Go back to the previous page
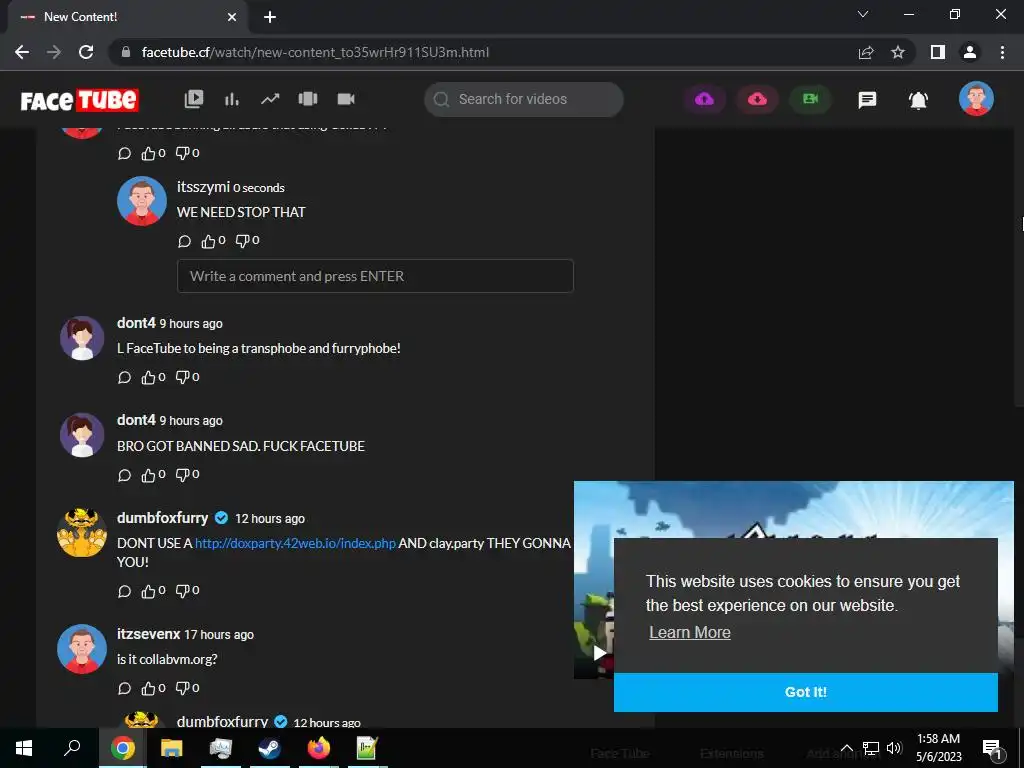 pos(22,52)
